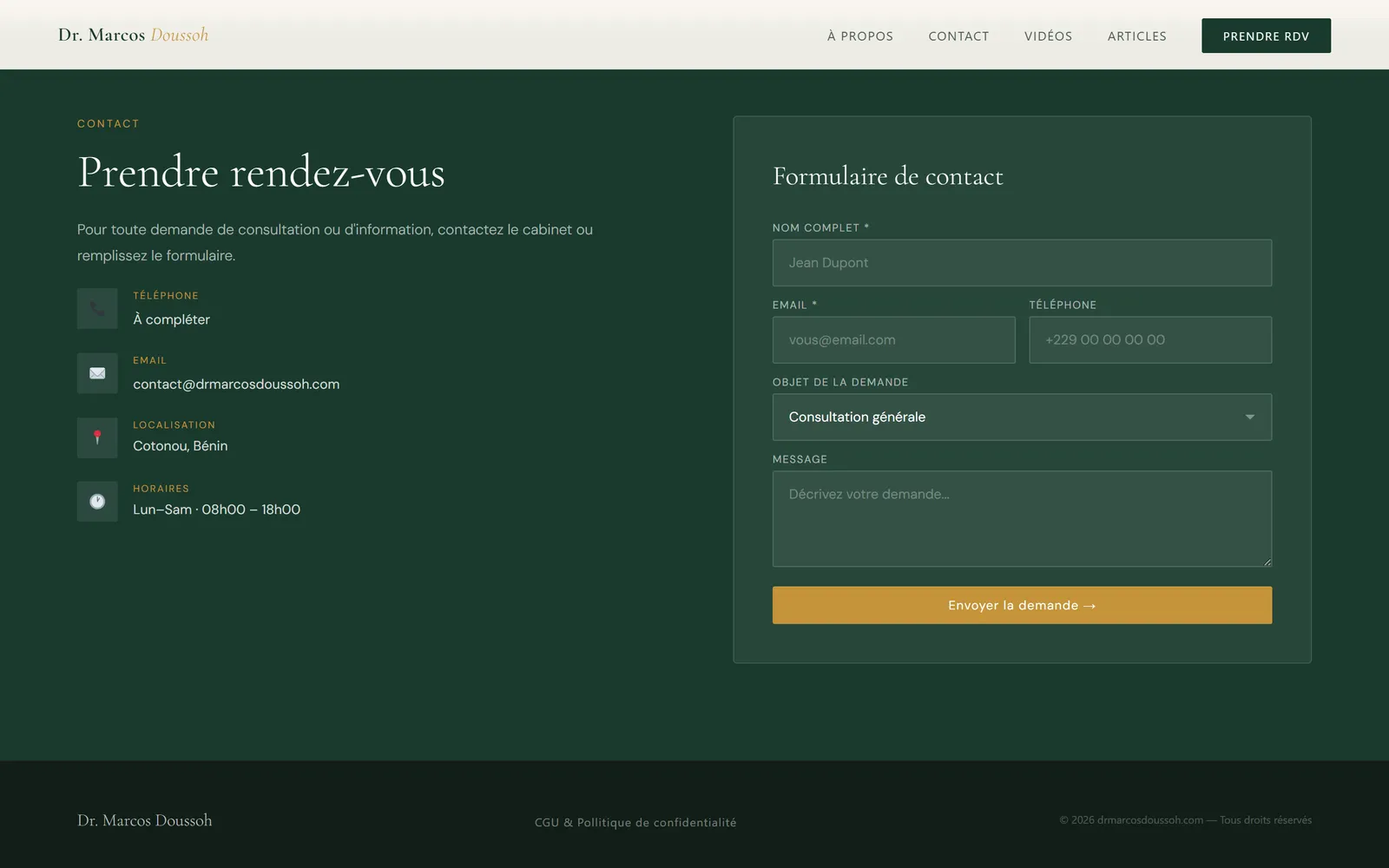Click the Lun–Sam 08h00 – 18h00 hours text
Viewport: 1389px width, 868px height.
[216, 510]
